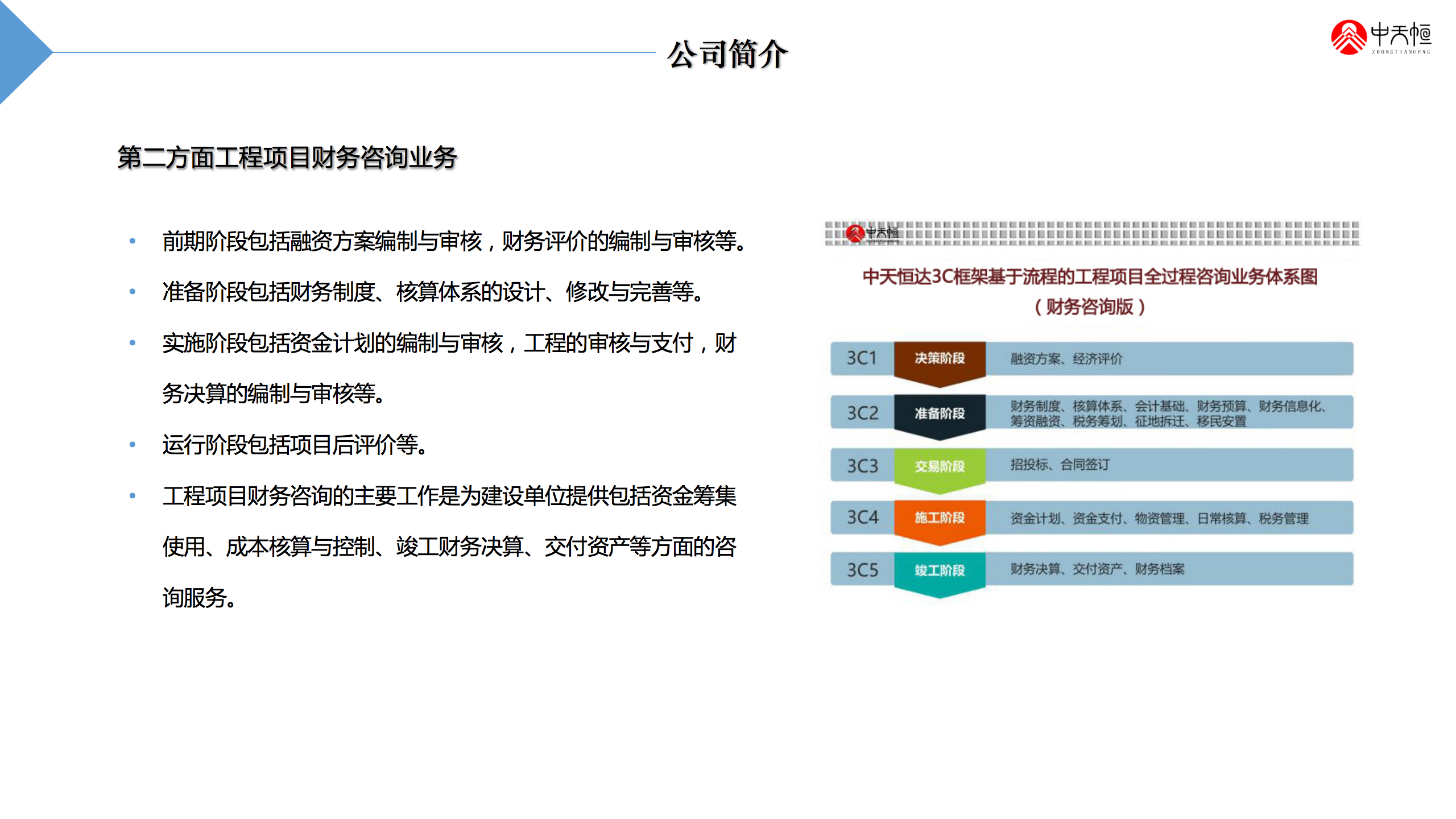This screenshot has height=819, width=1456.
Task: Click the 3C2 label box
Action: [x=862, y=413]
